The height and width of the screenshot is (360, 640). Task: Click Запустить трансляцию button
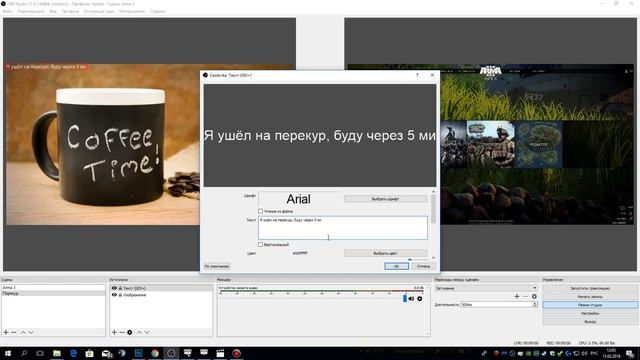[x=590, y=288]
